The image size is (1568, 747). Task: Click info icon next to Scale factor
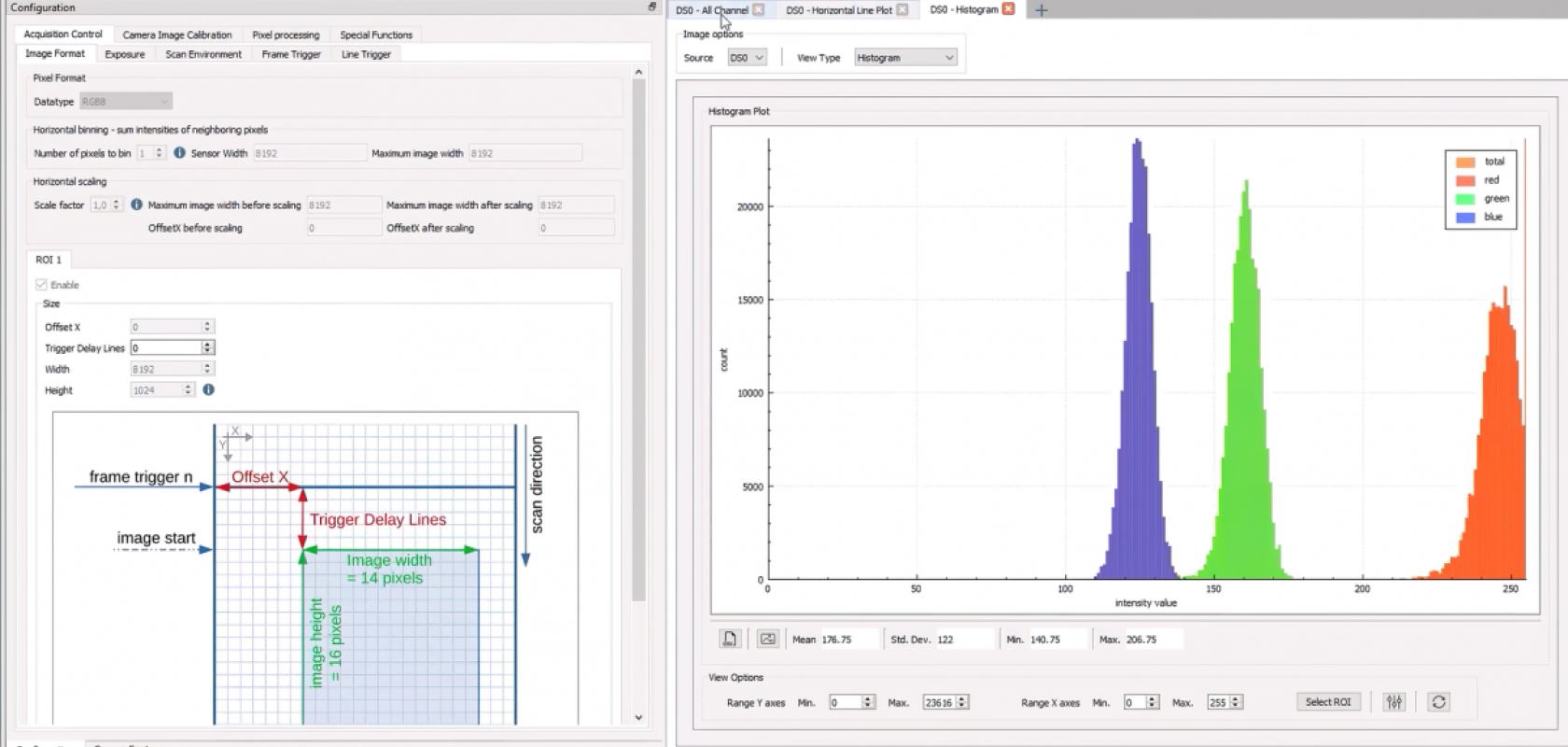(136, 204)
